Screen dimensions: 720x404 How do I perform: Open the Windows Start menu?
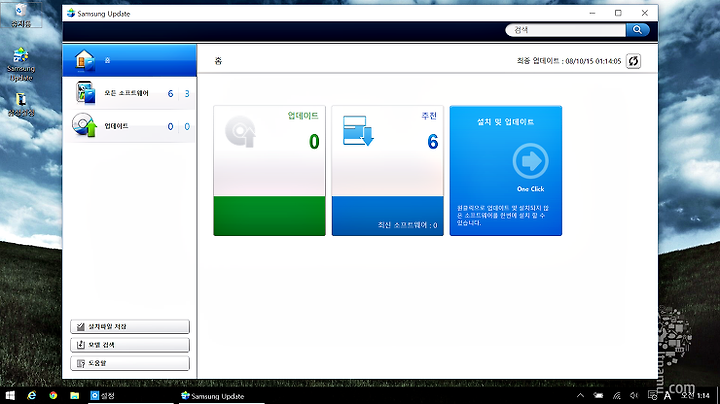(10, 396)
